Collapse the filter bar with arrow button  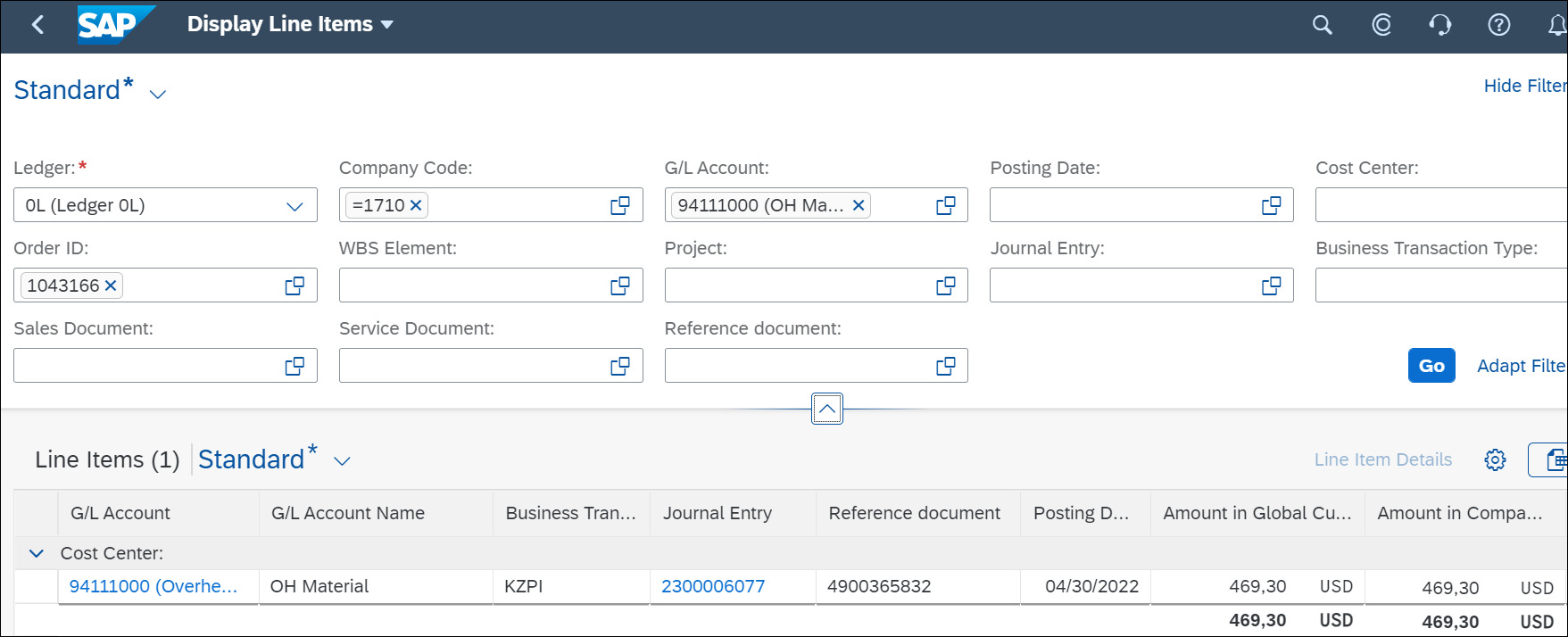point(827,409)
